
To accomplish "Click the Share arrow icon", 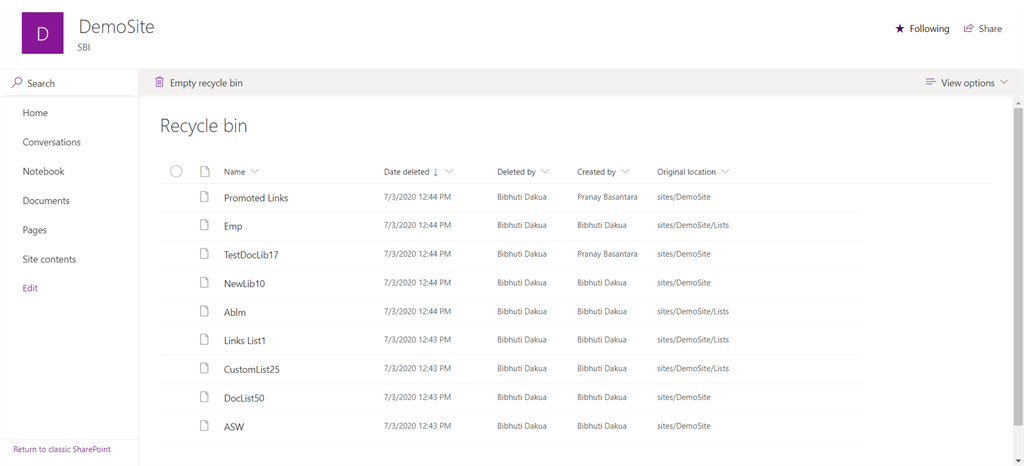I will tap(969, 29).
